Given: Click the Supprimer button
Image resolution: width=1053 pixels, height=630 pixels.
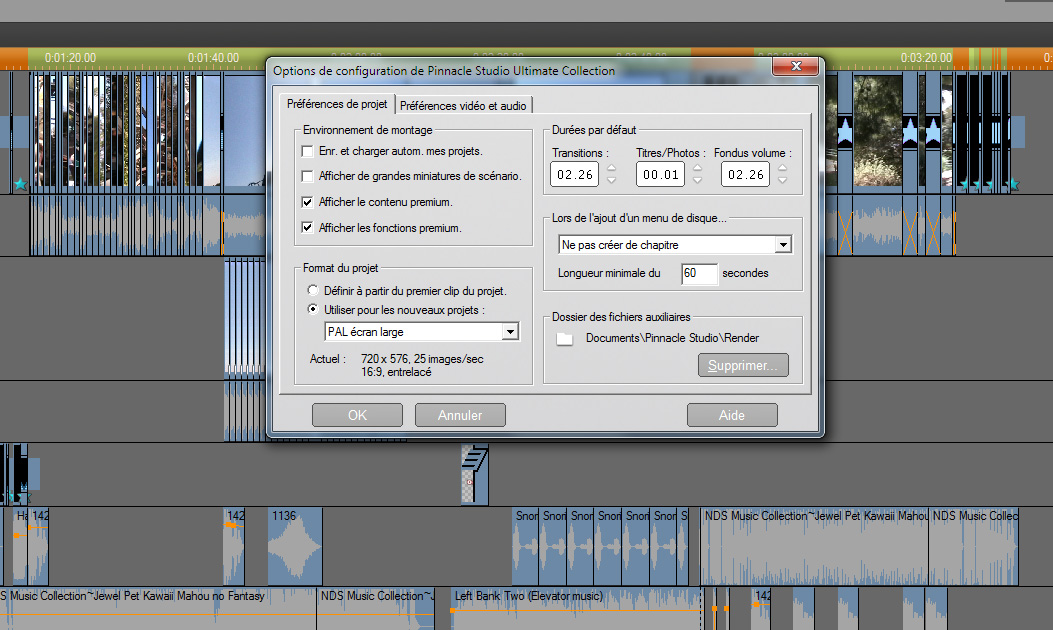Looking at the screenshot, I should (x=743, y=365).
